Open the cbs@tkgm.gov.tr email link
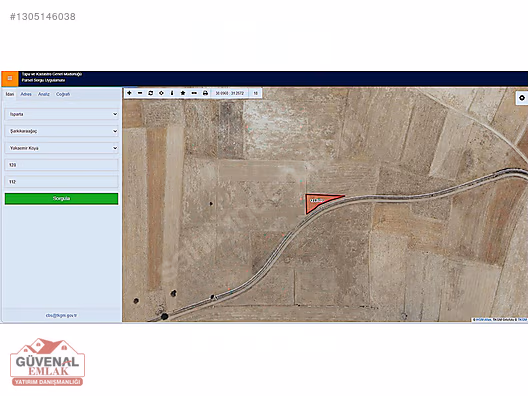 pos(61,316)
